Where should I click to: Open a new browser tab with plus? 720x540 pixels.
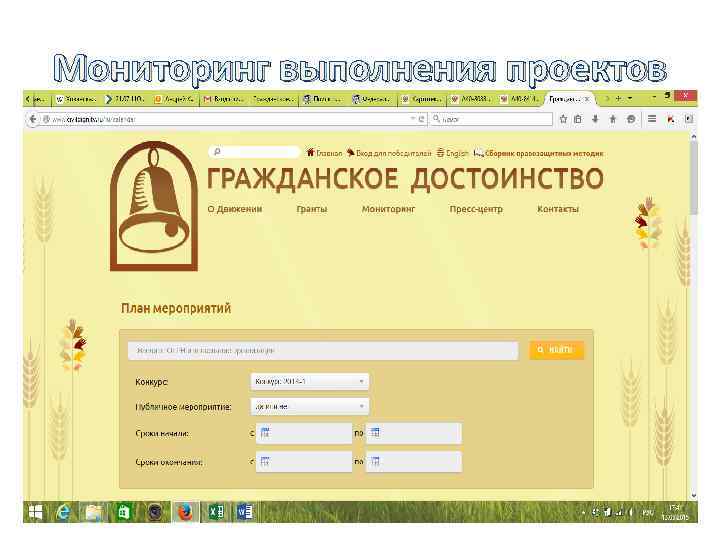(618, 98)
